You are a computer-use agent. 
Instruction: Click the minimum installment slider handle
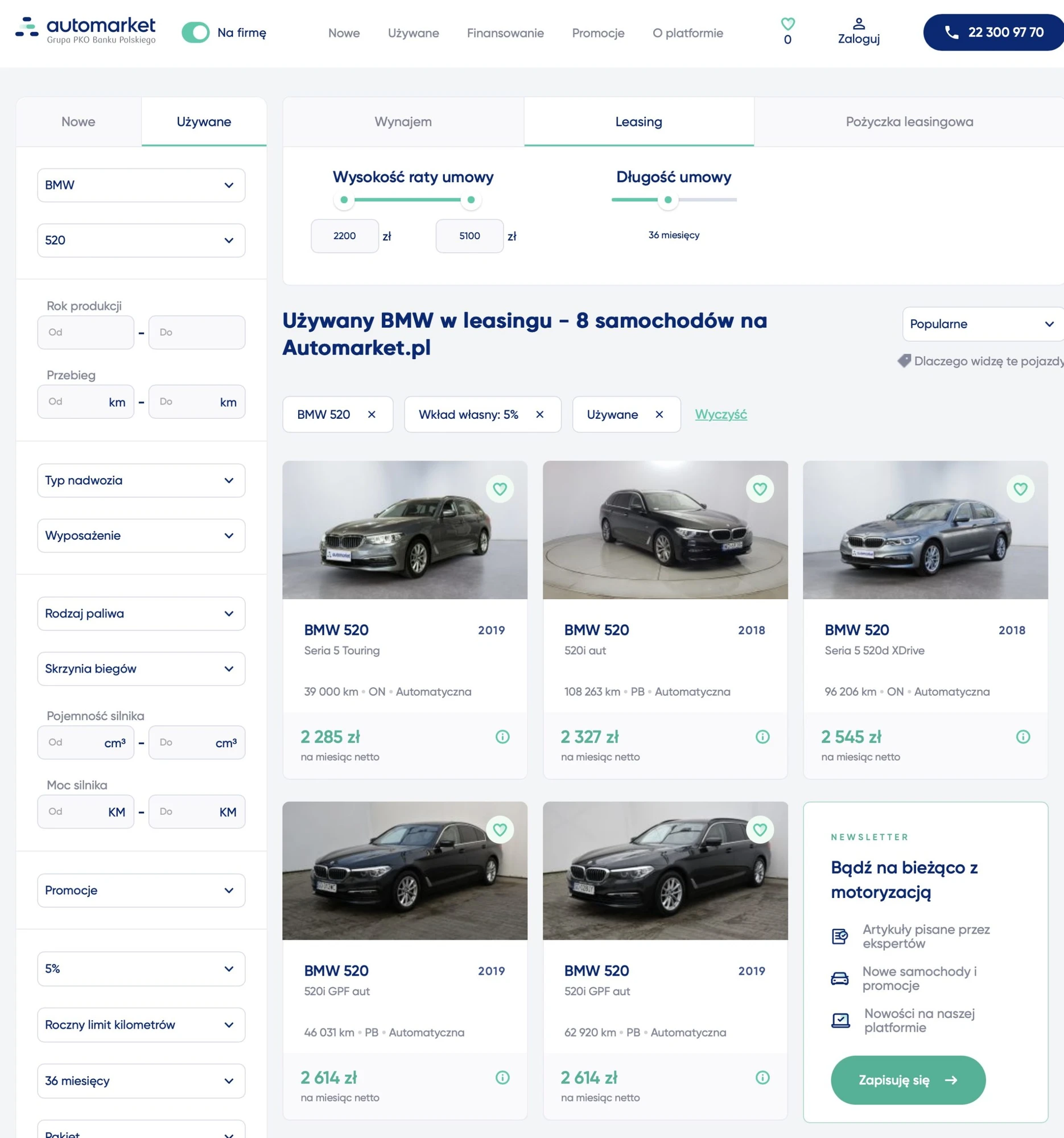coord(344,200)
